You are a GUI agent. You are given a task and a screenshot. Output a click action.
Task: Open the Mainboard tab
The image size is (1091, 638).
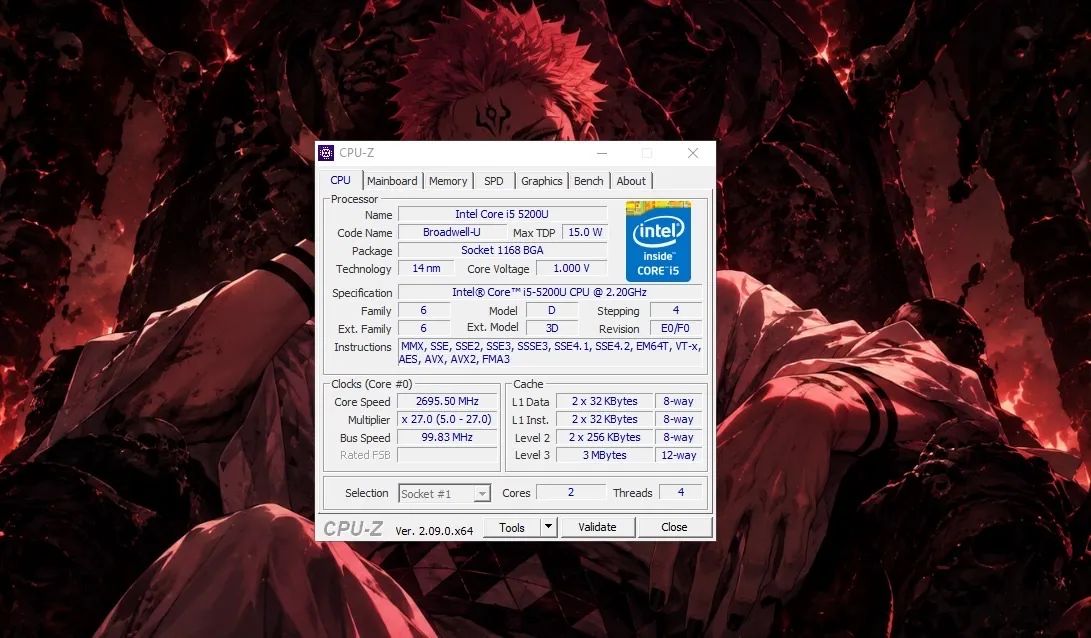click(392, 181)
